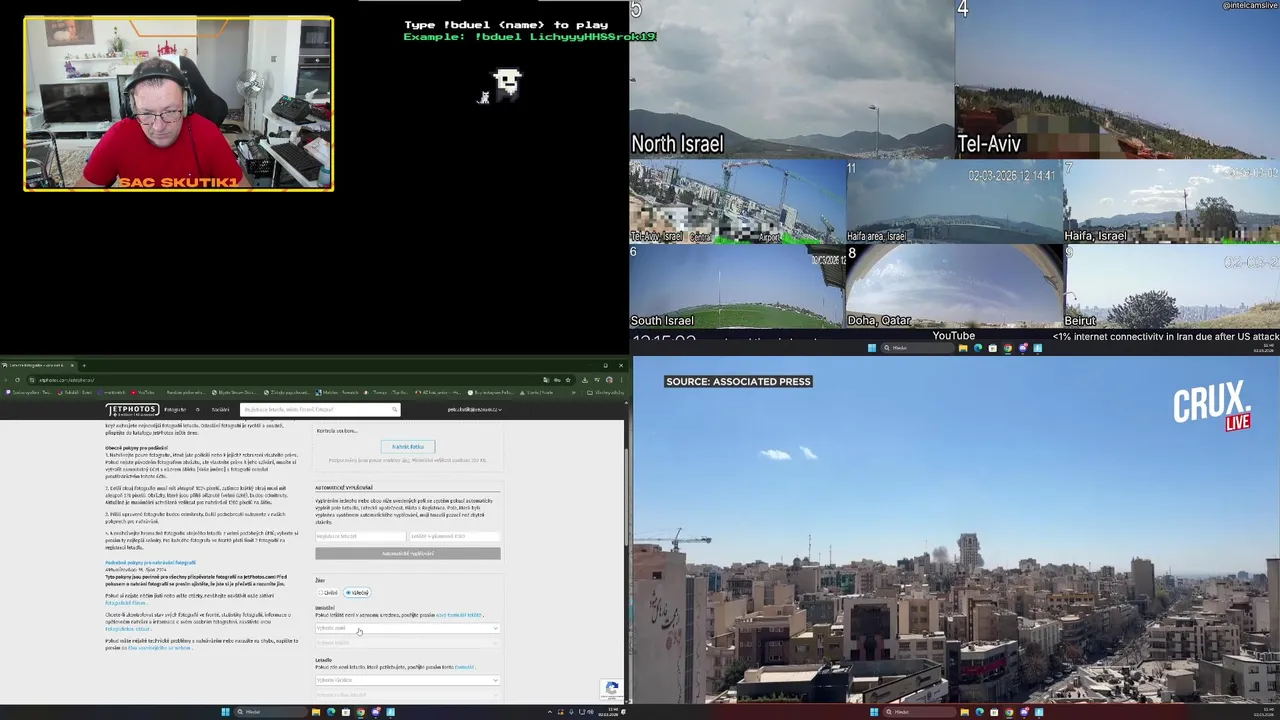Image resolution: width=1280 pixels, height=720 pixels.
Task: Click the JetPhotos logo in site header
Action: (x=133, y=410)
